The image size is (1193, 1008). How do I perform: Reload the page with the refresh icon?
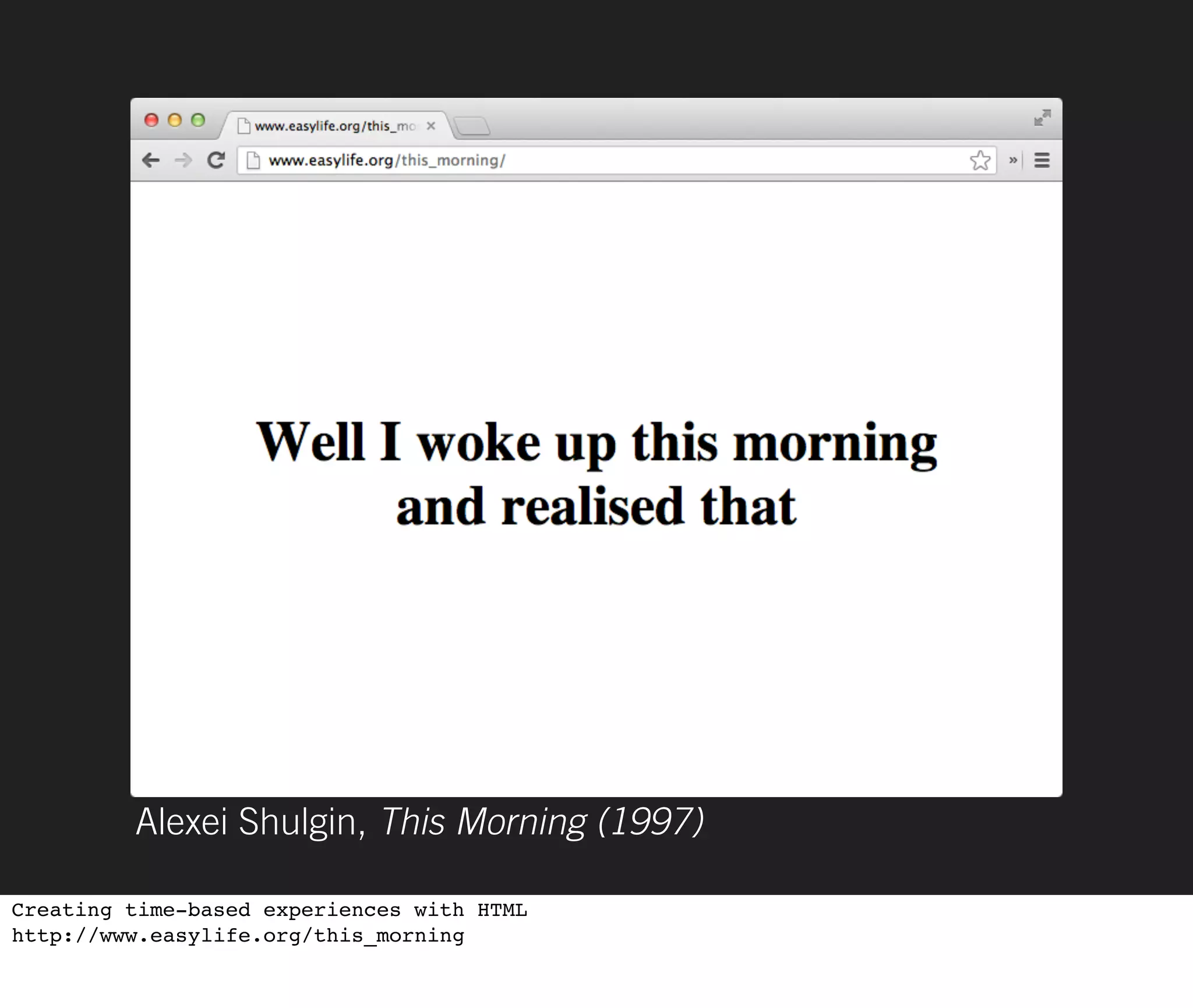216,160
